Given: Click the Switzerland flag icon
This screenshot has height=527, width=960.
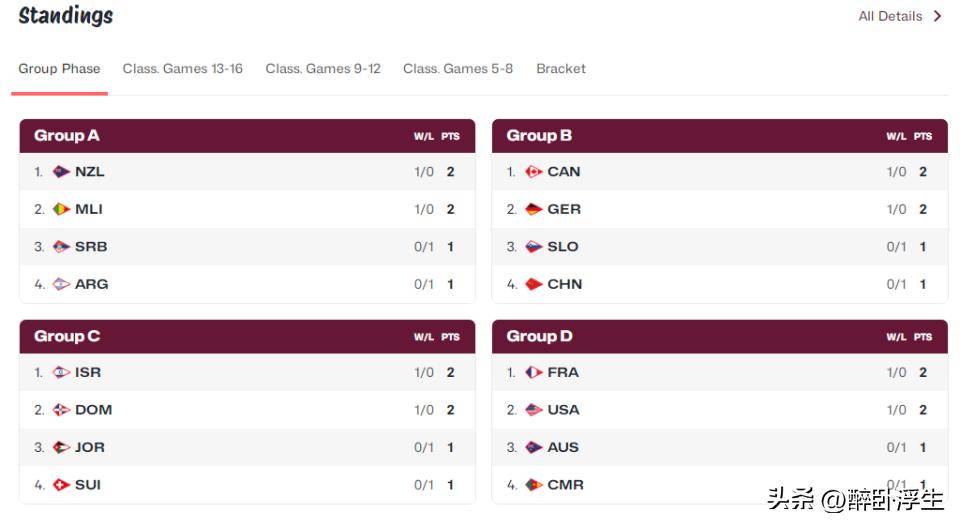Looking at the screenshot, I should [61, 485].
